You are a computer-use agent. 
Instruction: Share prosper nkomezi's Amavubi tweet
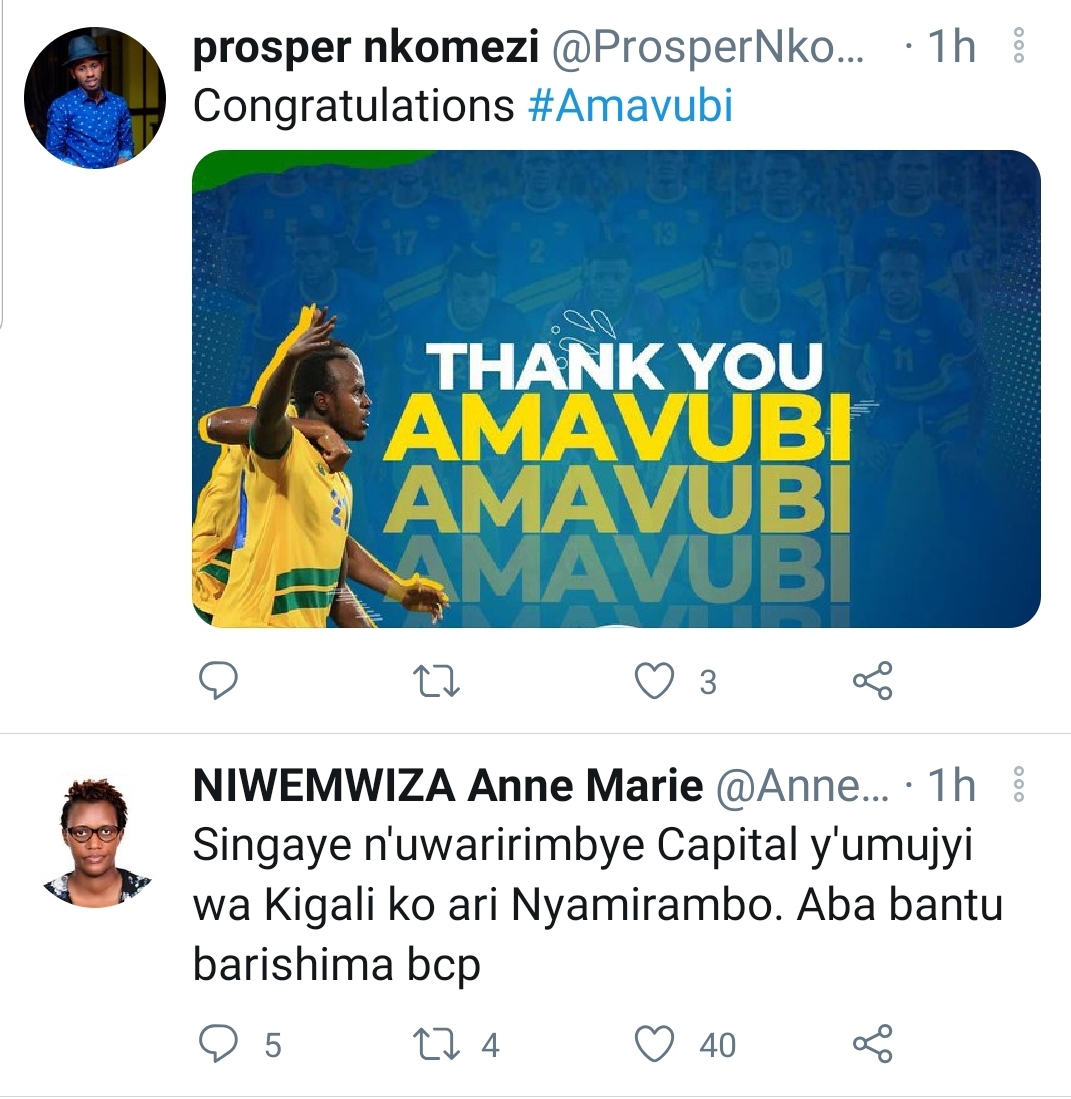tap(873, 681)
